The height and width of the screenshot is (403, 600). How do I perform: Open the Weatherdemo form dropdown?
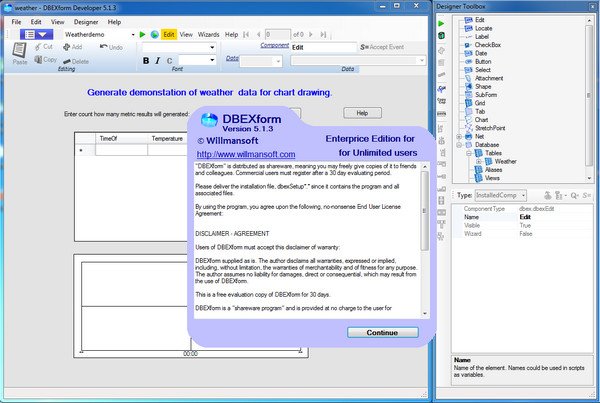133,34
